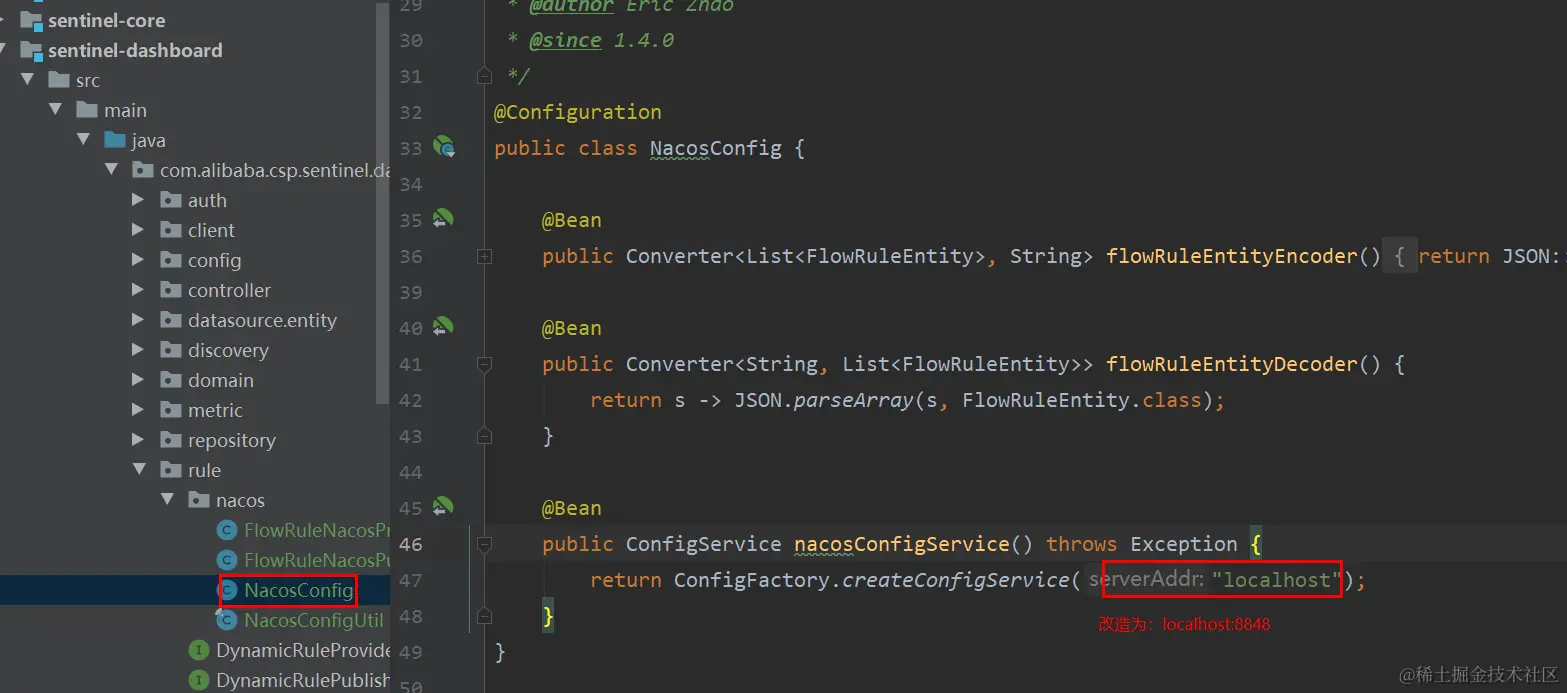Click the Spring class gutter icon at line 33
The height and width of the screenshot is (693, 1567).
[x=444, y=148]
